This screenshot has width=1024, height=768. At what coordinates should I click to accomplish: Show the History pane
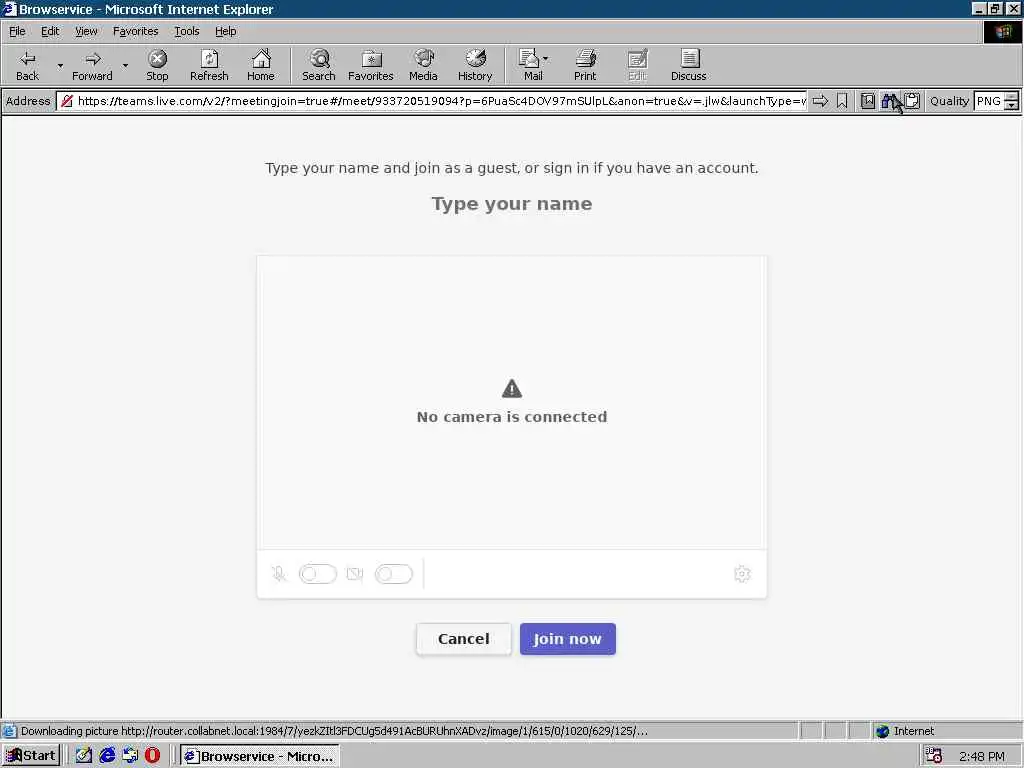click(475, 65)
